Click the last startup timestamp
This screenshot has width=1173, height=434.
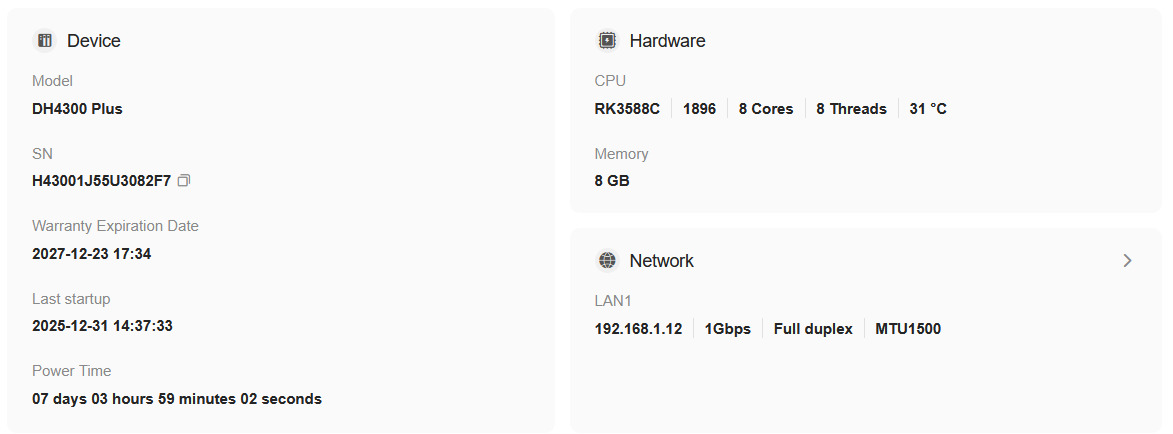tap(102, 326)
